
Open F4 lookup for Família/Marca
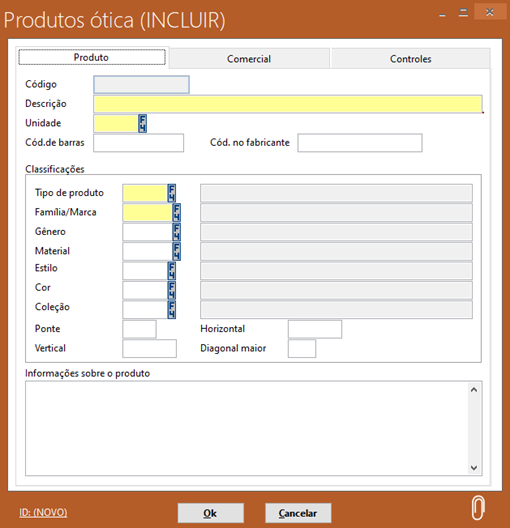(x=176, y=212)
